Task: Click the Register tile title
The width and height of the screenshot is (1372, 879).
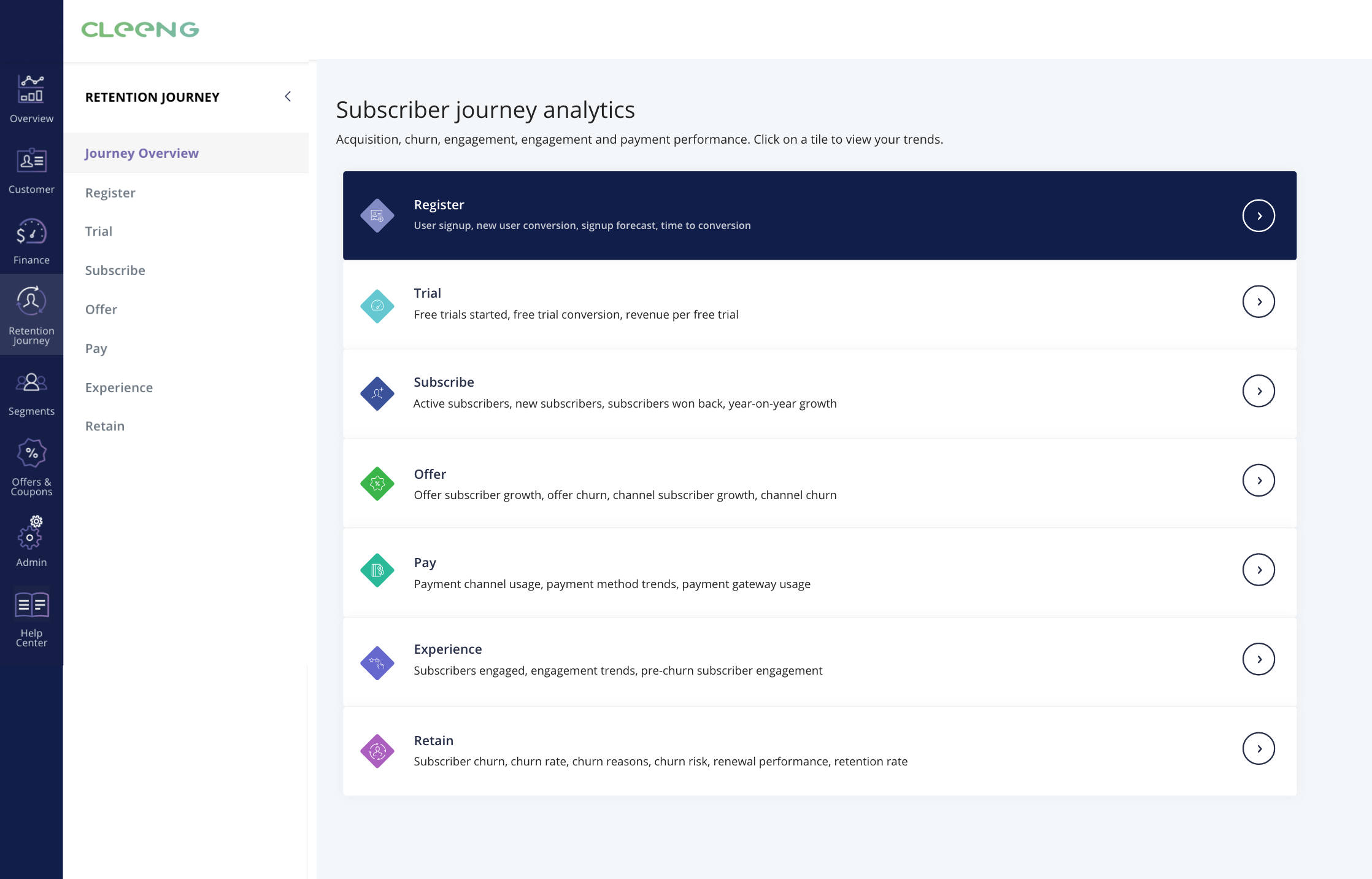Action: 439,204
